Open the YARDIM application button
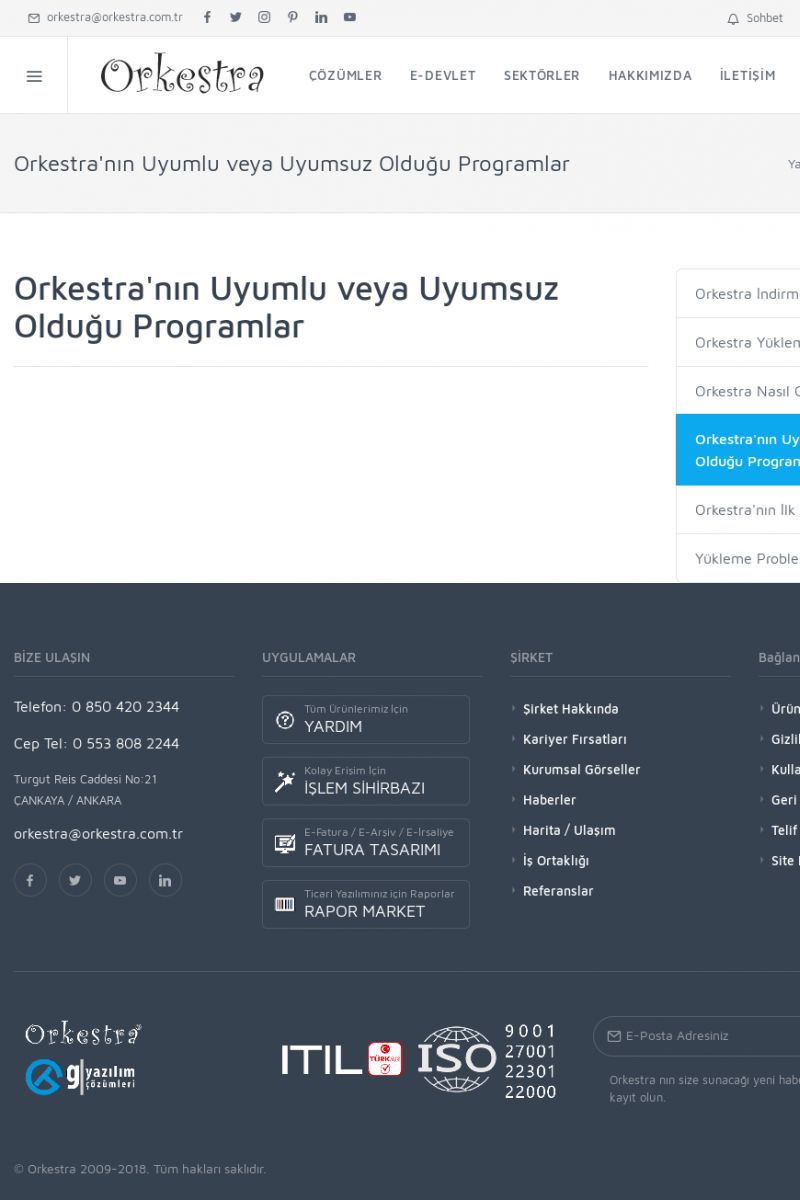This screenshot has height=1200, width=800. (x=366, y=720)
